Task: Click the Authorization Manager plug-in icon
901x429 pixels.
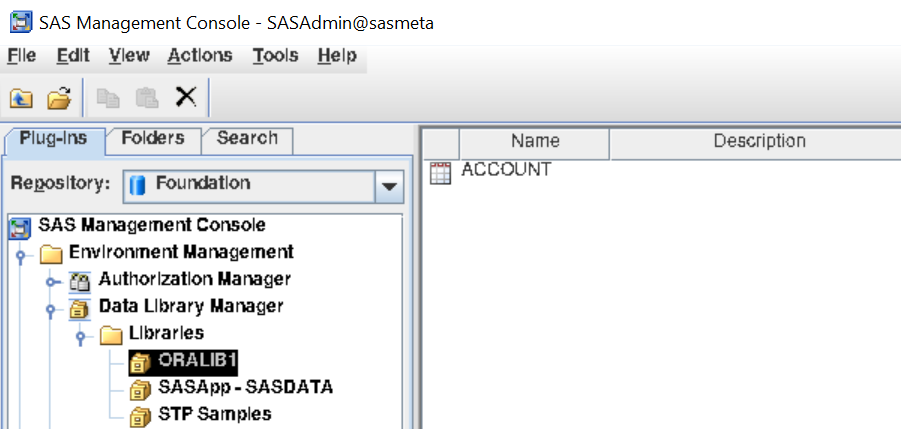Action: point(80,280)
